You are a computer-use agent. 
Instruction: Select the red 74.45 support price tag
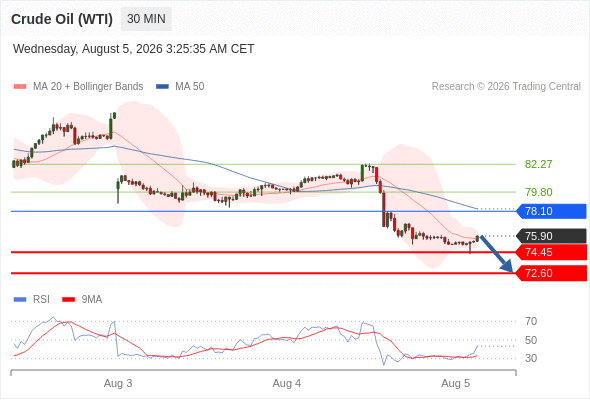point(552,252)
